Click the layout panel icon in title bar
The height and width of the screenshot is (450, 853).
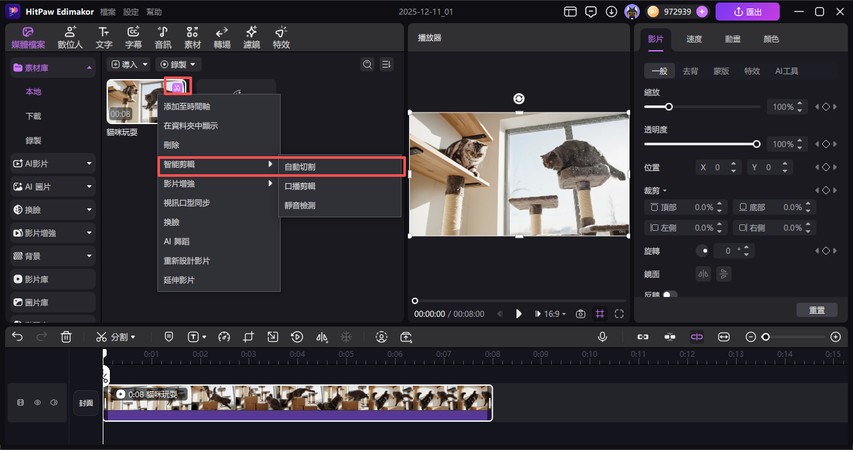pyautogui.click(x=570, y=11)
